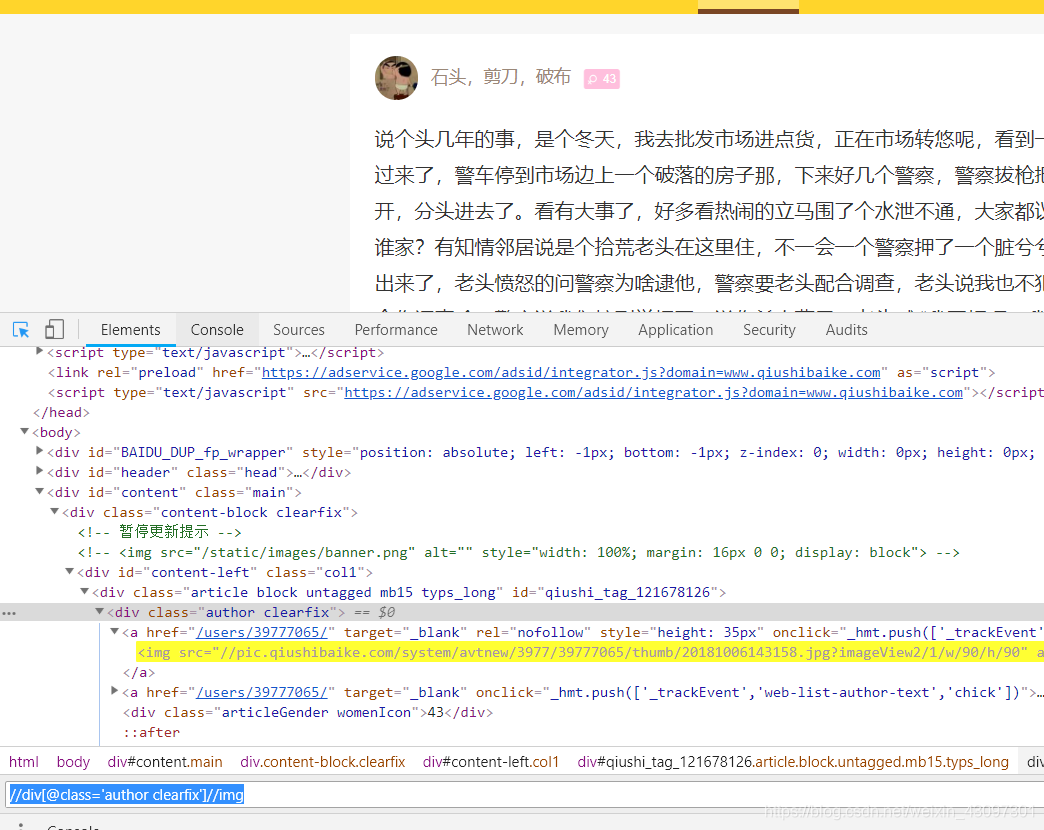Select the banner.png comment line

point(519,552)
